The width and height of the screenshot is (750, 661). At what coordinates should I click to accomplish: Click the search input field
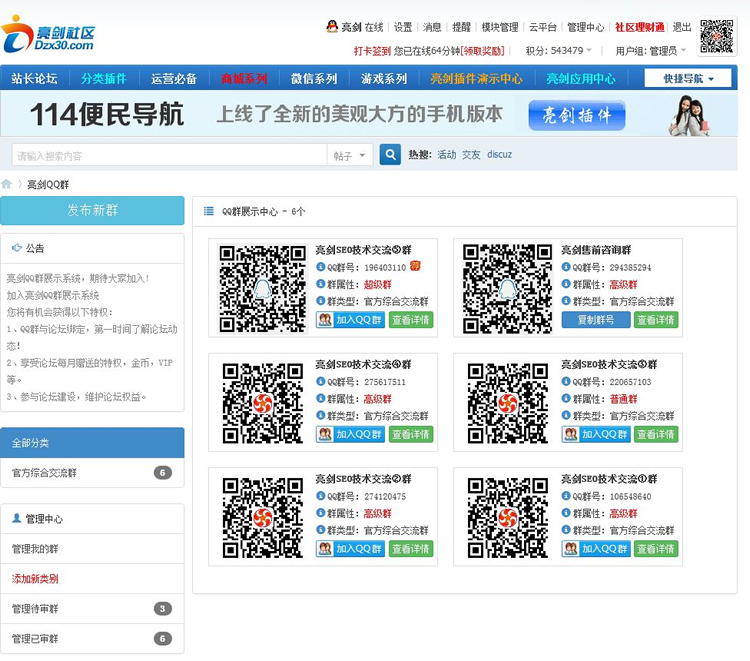pos(169,155)
